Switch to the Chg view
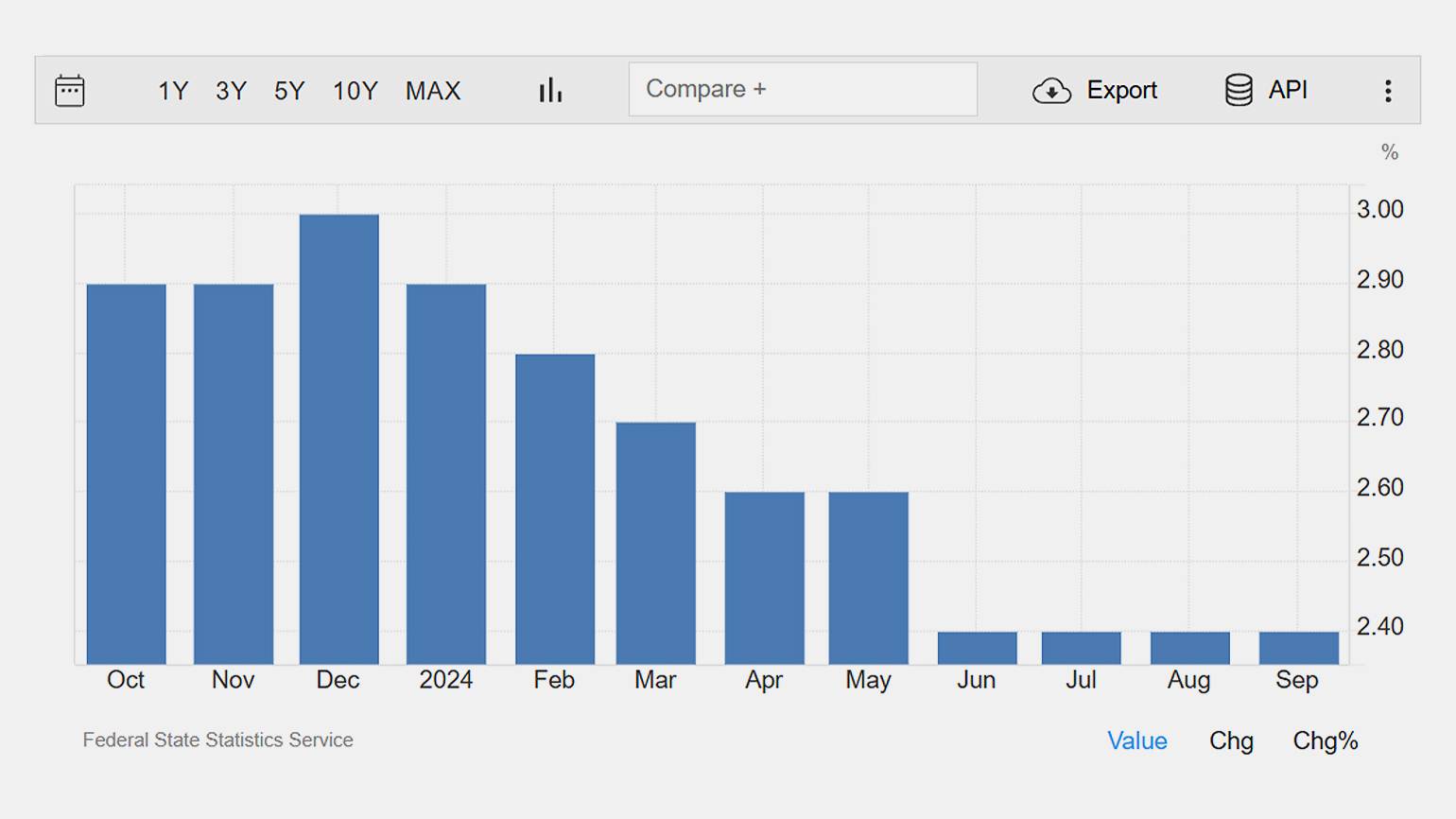The width and height of the screenshot is (1456, 819). click(1231, 741)
